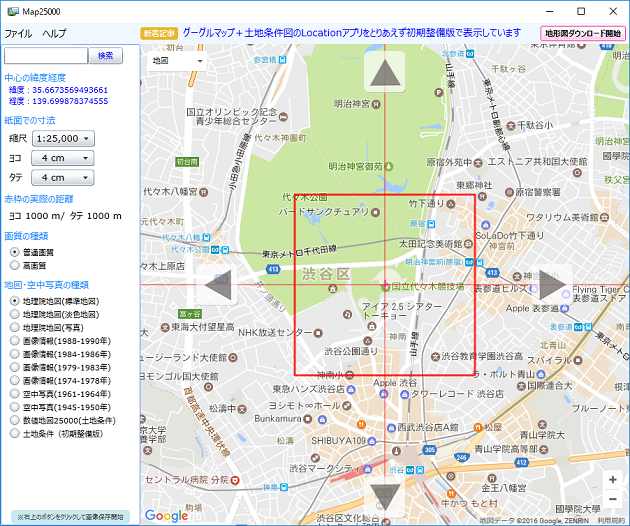Click the スパイラル place marker

579,360
